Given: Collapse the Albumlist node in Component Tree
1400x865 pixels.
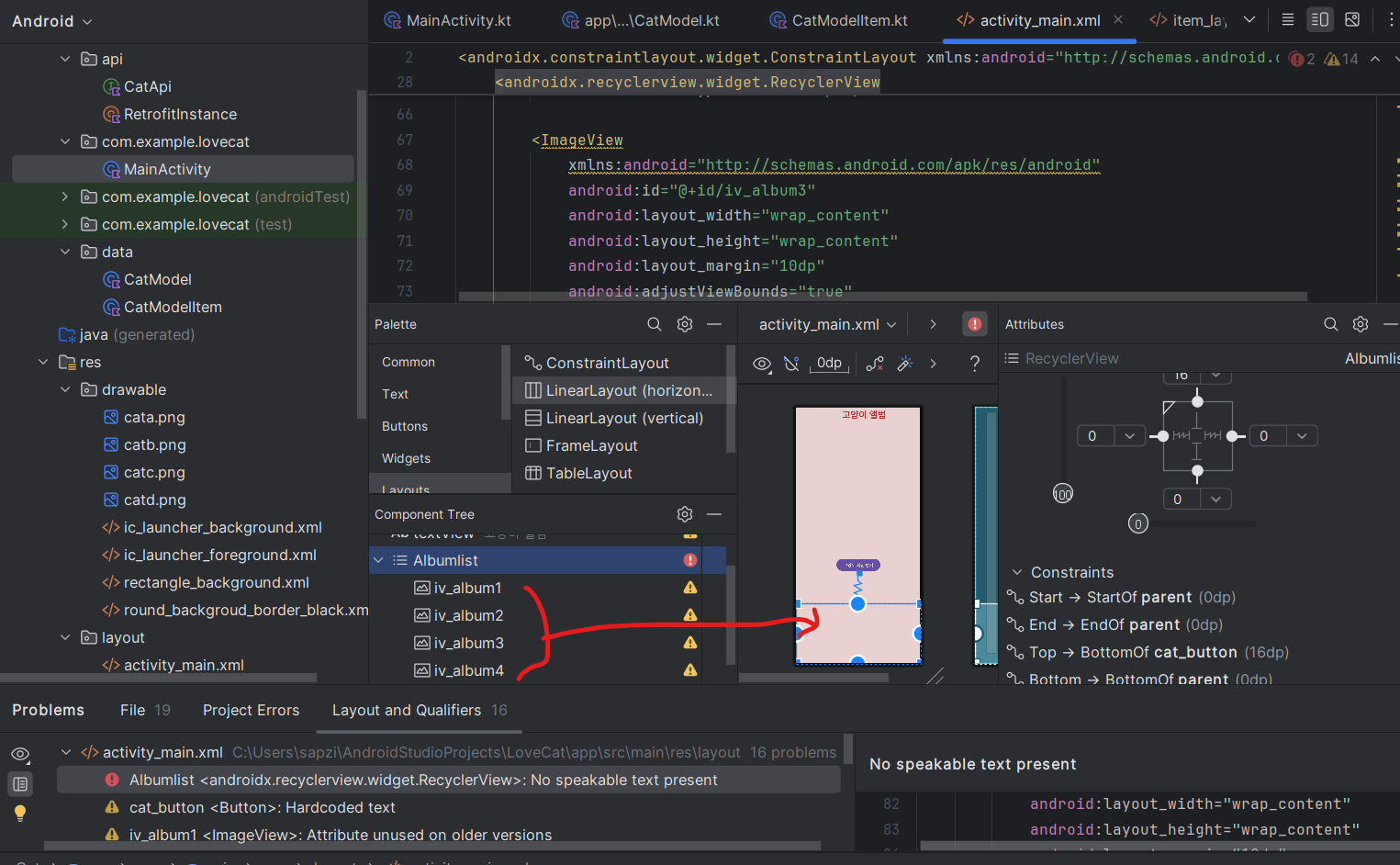Looking at the screenshot, I should point(378,560).
